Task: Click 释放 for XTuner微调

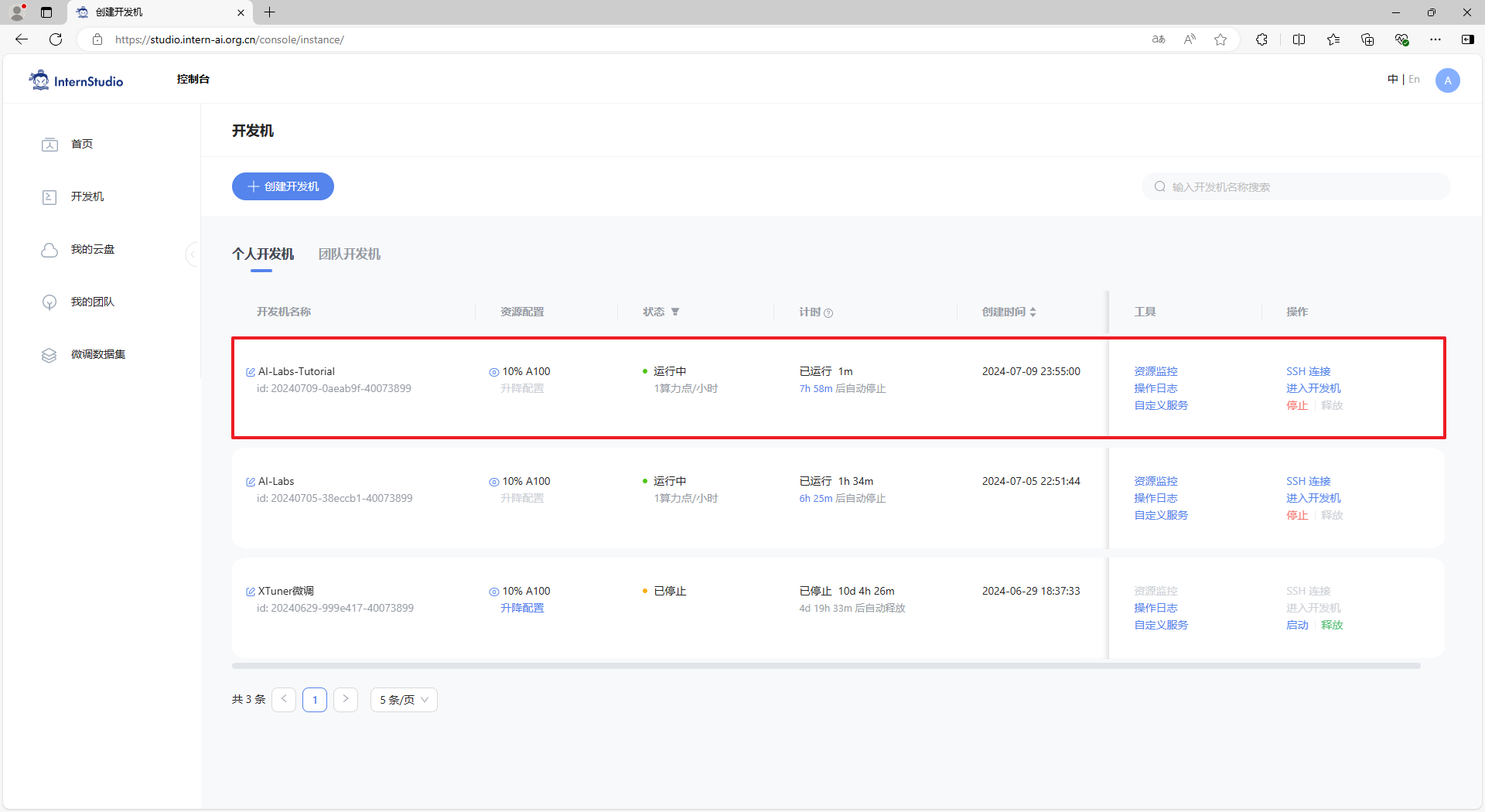Action: [x=1332, y=625]
